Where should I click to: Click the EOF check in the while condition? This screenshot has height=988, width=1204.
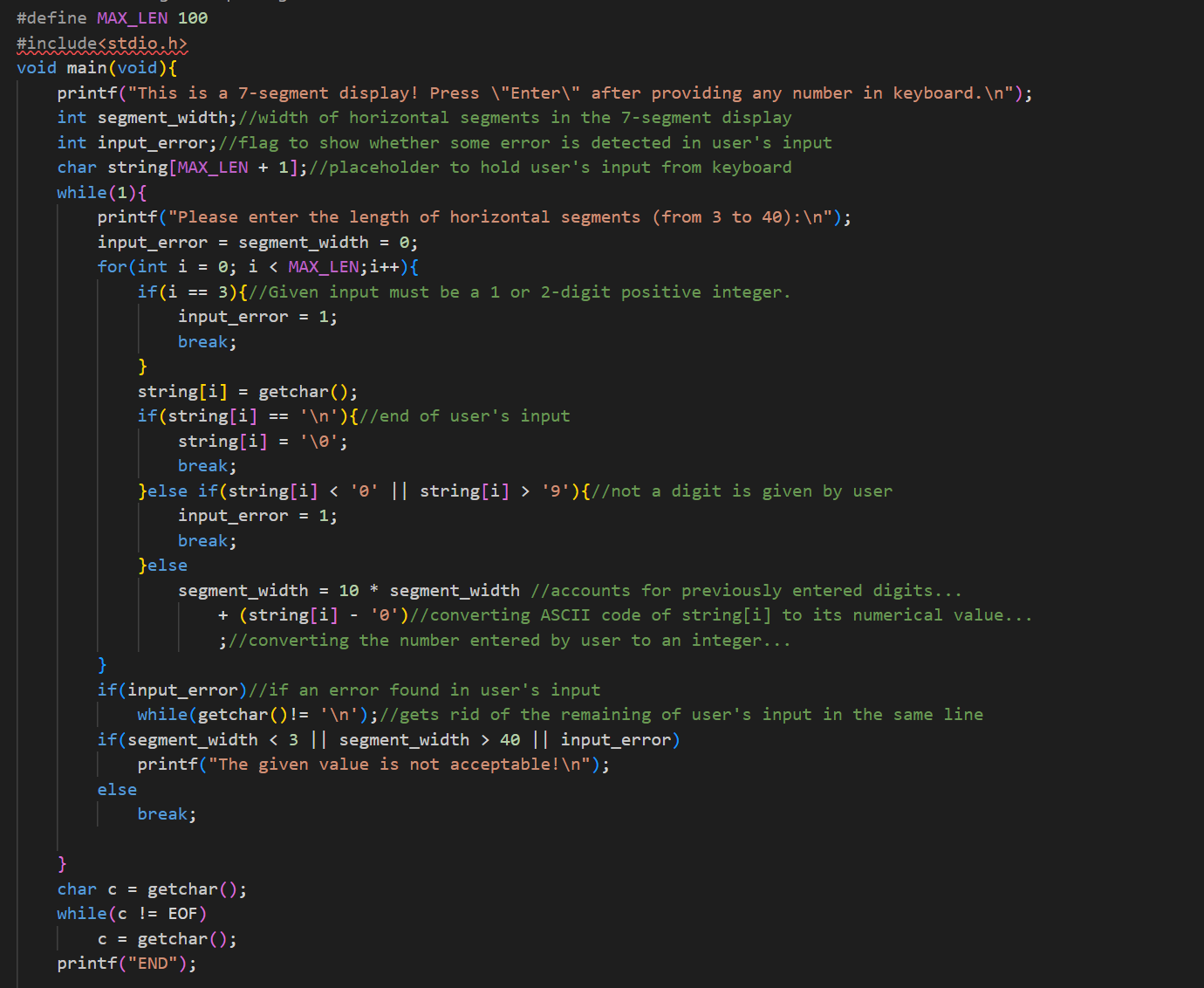click(183, 913)
